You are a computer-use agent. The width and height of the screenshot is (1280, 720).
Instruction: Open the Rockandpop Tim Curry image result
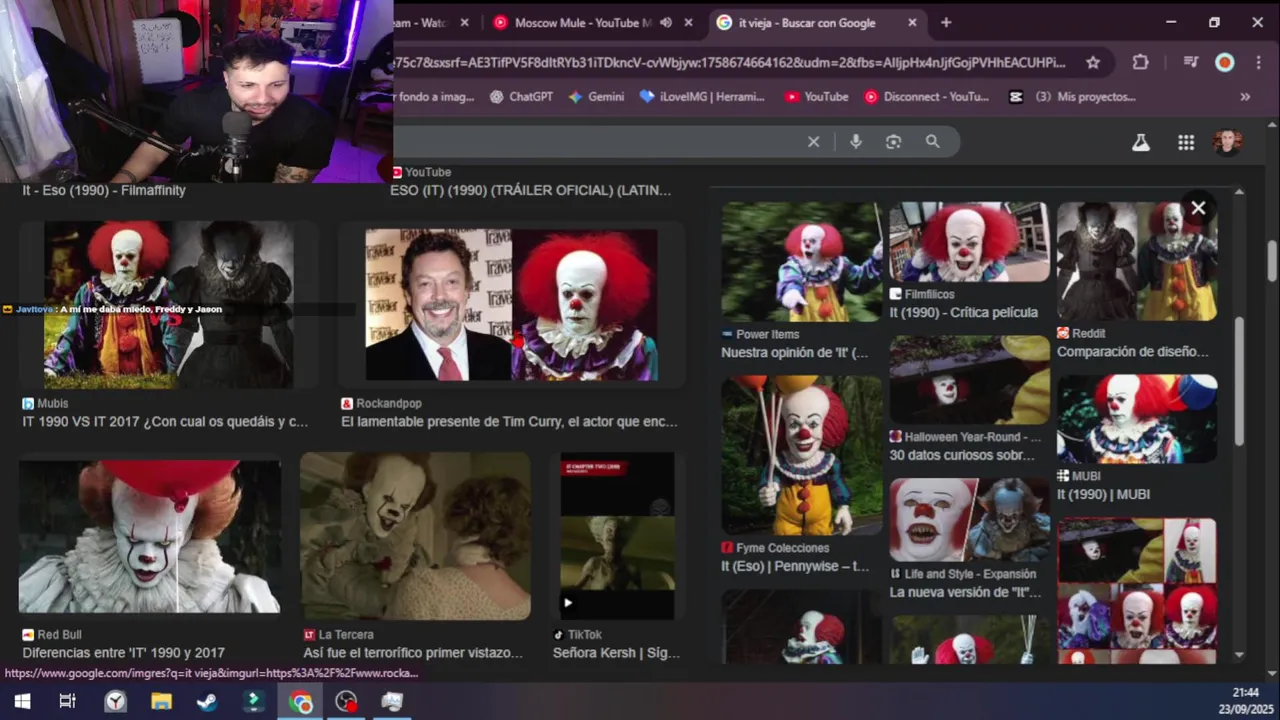(511, 305)
